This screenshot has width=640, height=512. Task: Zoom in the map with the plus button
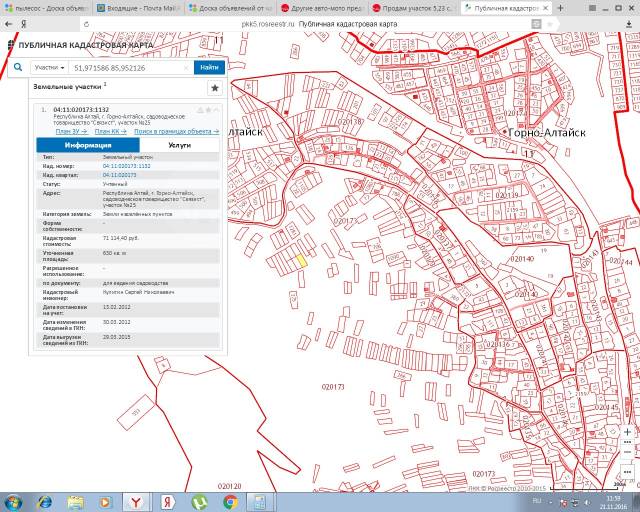coord(627,432)
